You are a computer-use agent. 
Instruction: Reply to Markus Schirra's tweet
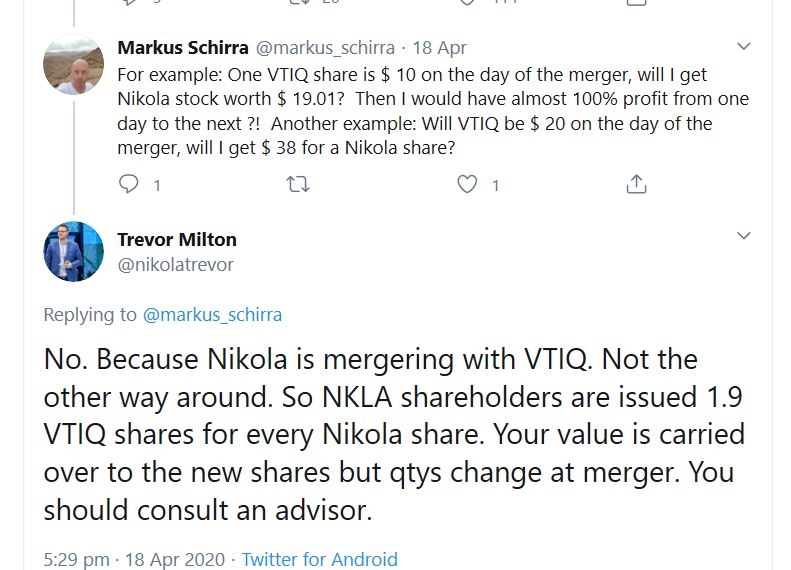click(129, 184)
